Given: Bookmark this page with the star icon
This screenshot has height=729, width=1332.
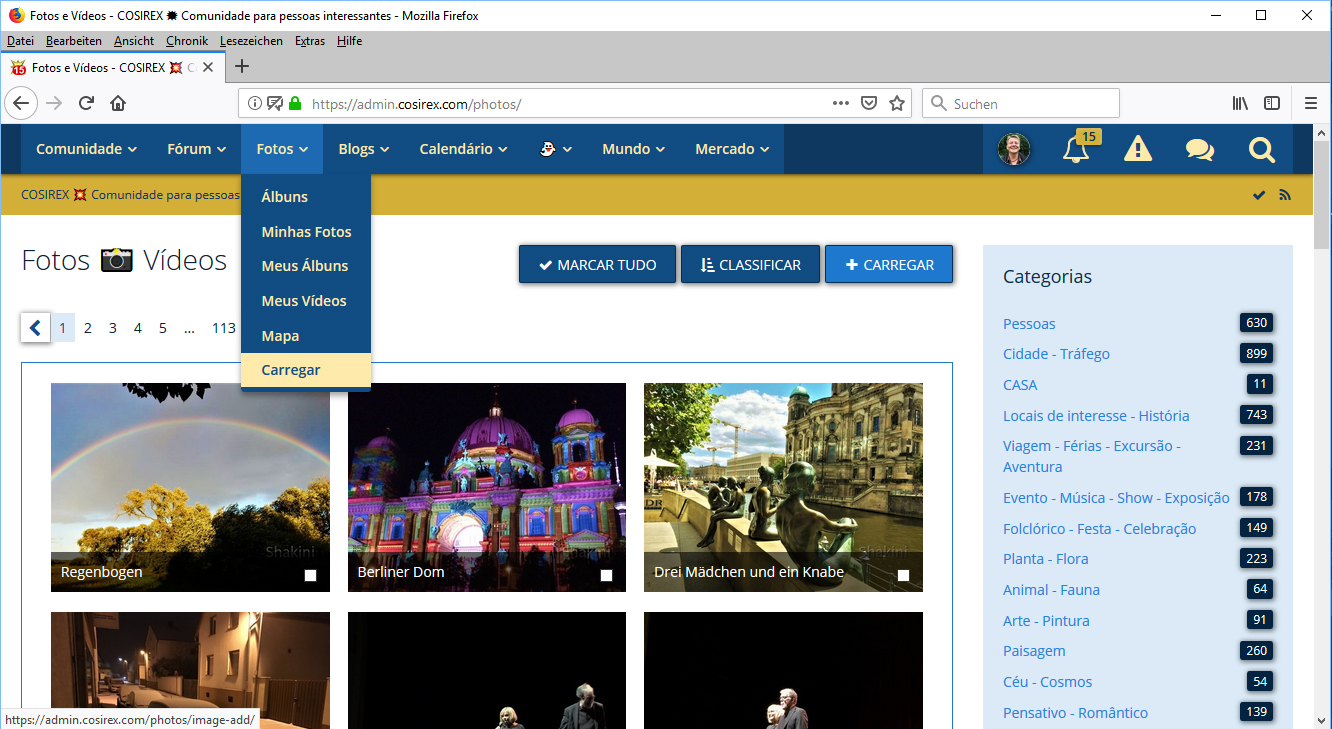Looking at the screenshot, I should [897, 104].
